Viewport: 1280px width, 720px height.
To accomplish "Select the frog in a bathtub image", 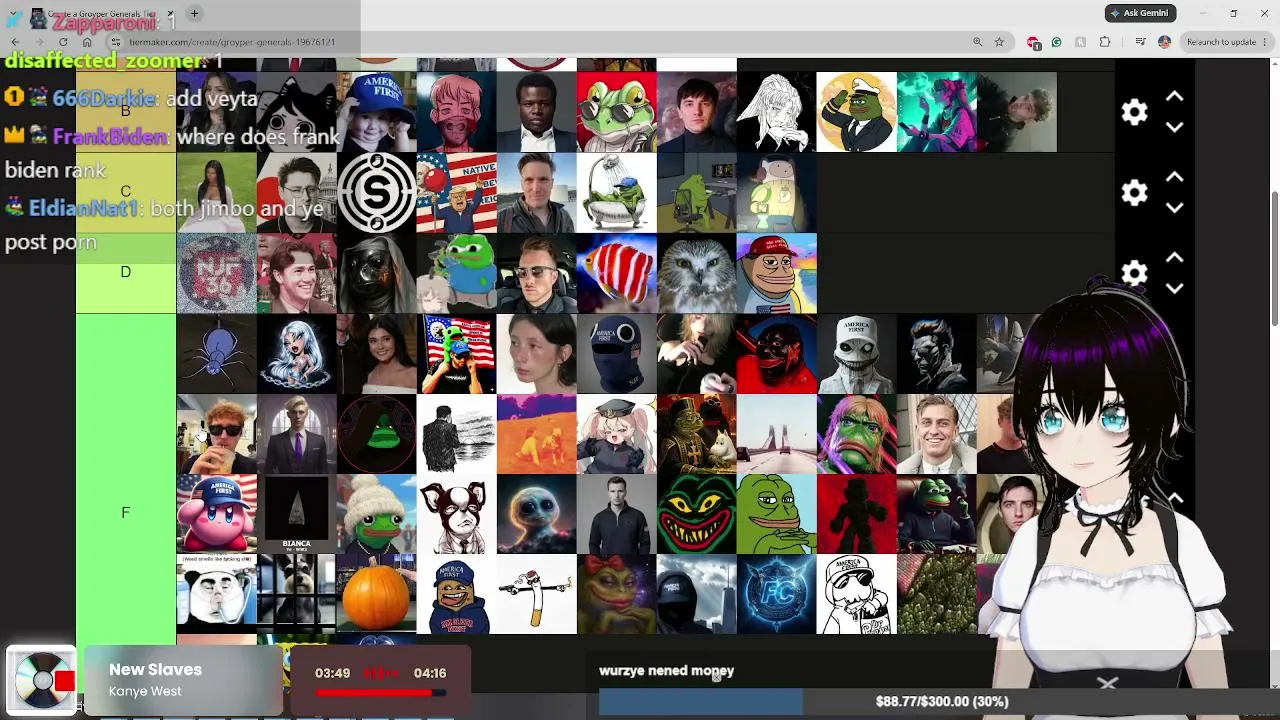I will pyautogui.click(x=617, y=193).
